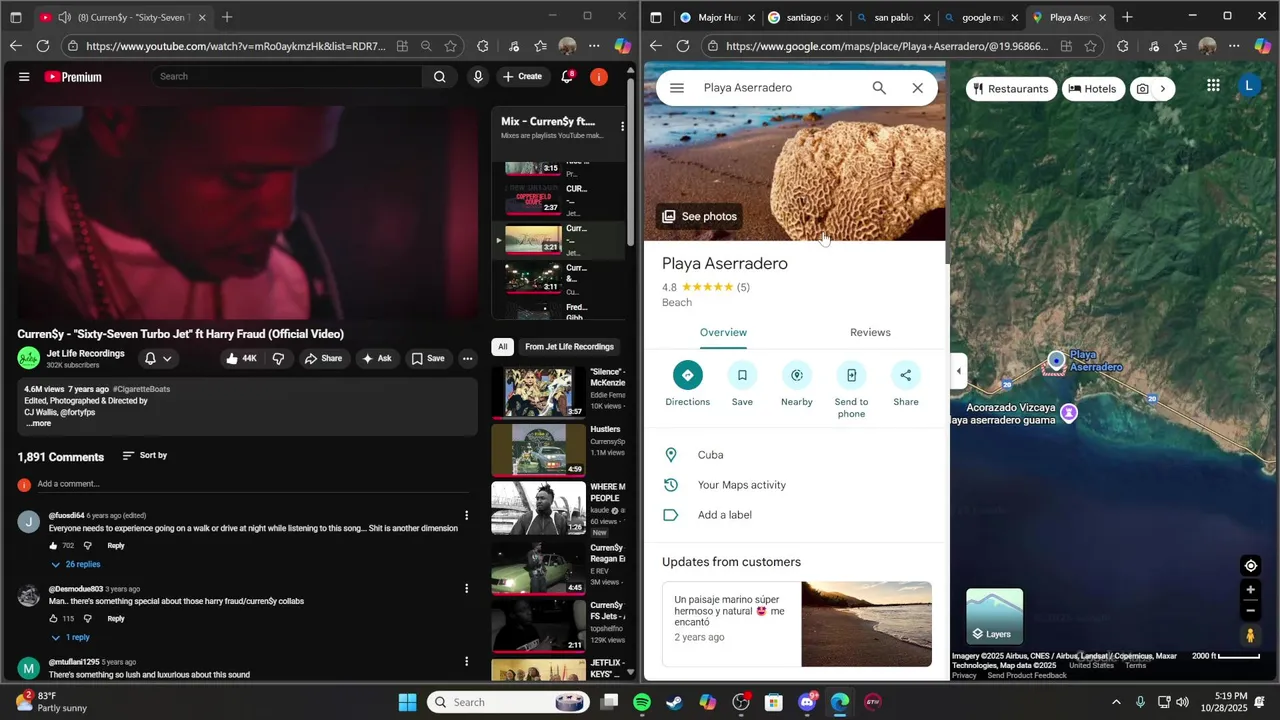Click the Playa Aserradero search field
The height and width of the screenshot is (720, 1280).
click(x=780, y=88)
